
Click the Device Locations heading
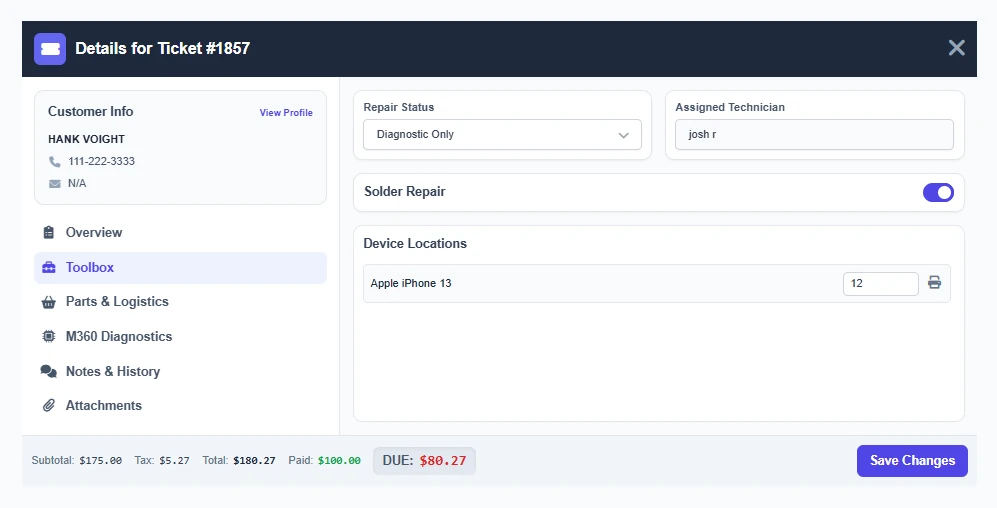(x=415, y=244)
